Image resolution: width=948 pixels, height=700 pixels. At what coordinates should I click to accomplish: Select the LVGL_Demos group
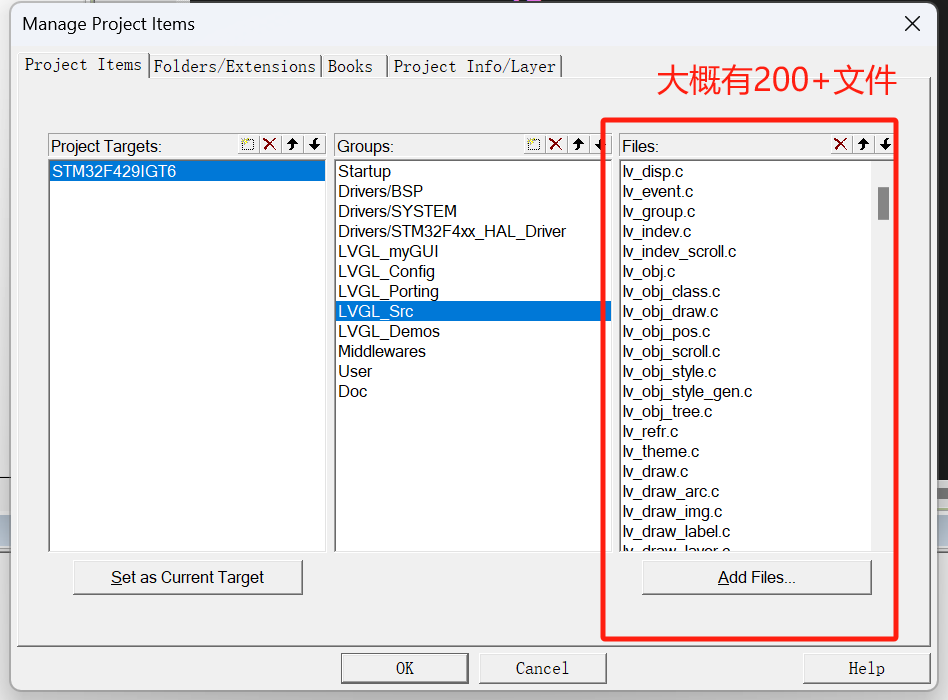389,331
